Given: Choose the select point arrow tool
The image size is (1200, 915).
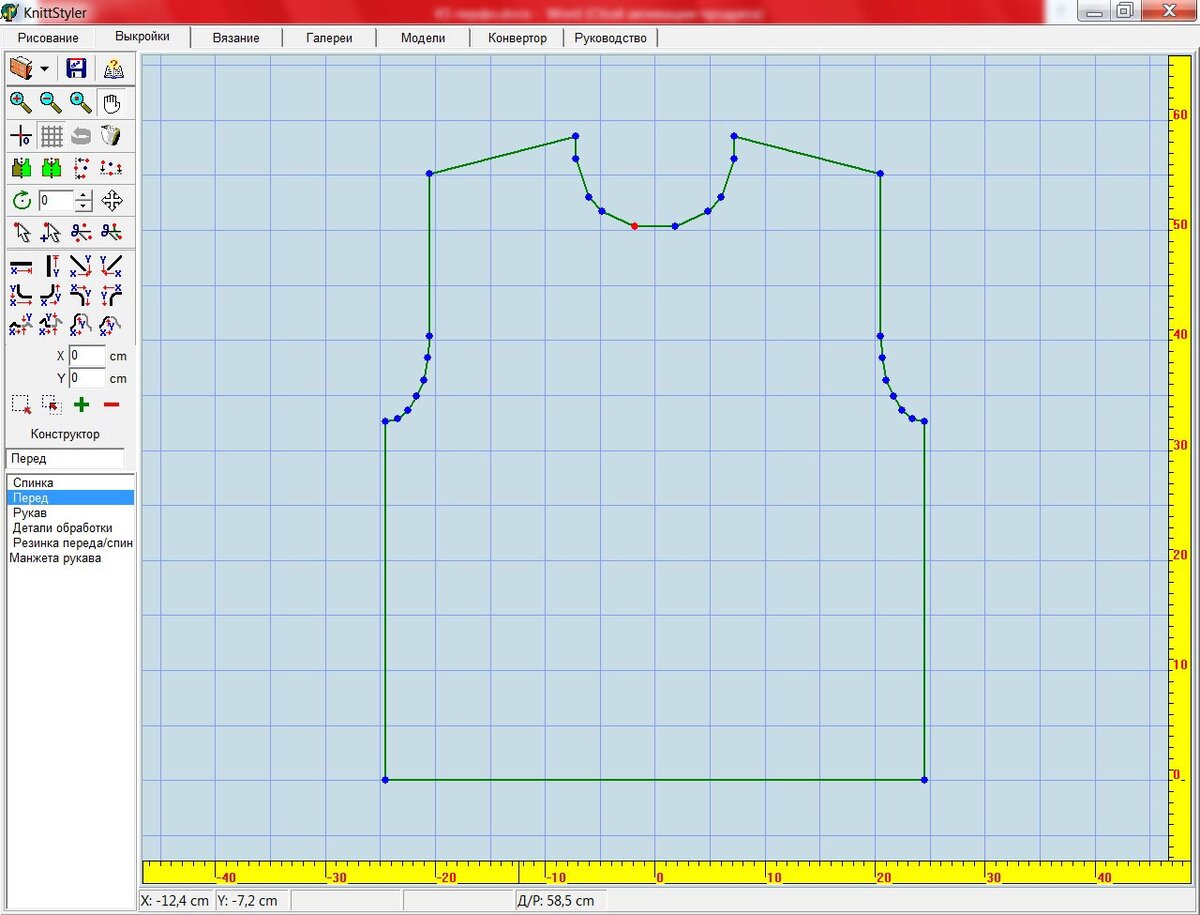Looking at the screenshot, I should click(21, 233).
